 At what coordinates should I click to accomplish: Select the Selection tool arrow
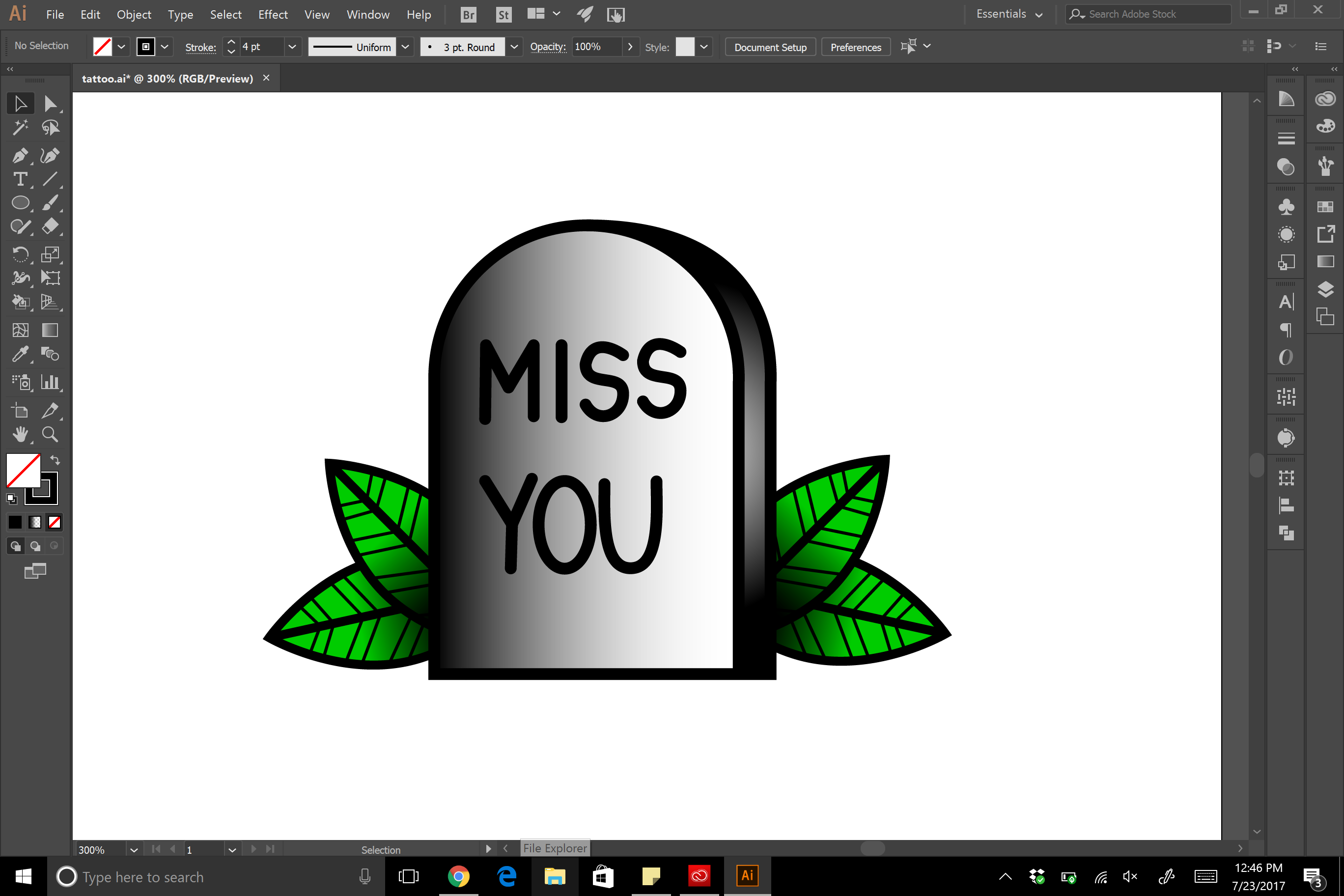(21, 104)
